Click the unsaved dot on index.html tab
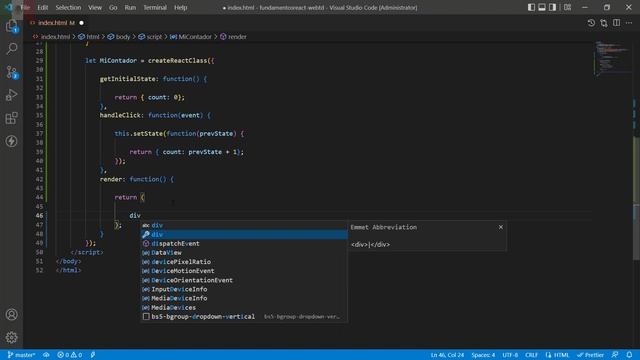Screen dimensions: 640x360 (x=81, y=23)
